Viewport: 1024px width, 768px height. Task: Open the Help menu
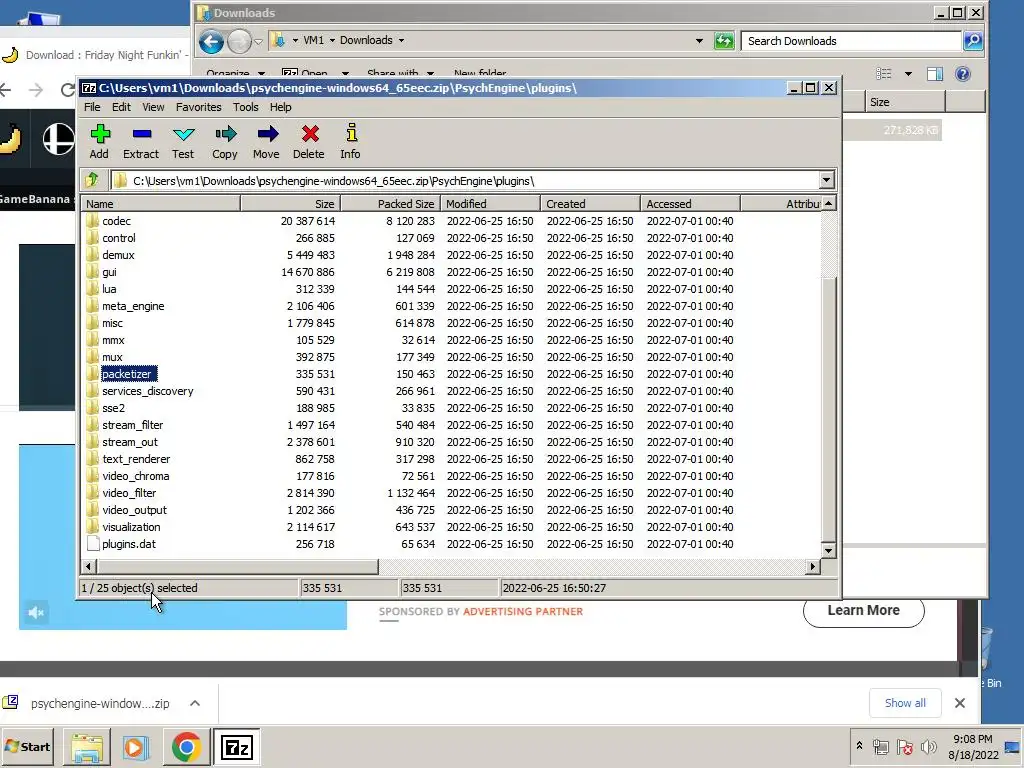click(x=281, y=107)
